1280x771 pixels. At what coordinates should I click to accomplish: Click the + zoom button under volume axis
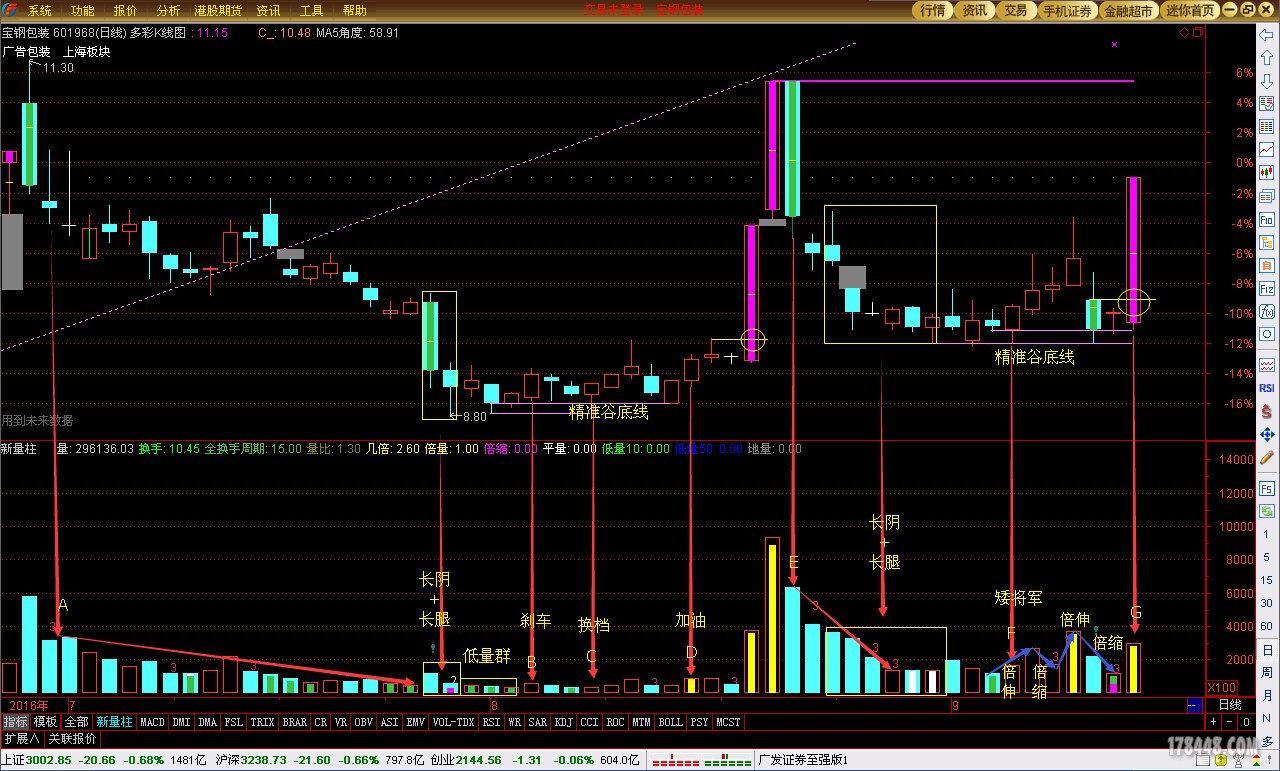[x=1214, y=722]
